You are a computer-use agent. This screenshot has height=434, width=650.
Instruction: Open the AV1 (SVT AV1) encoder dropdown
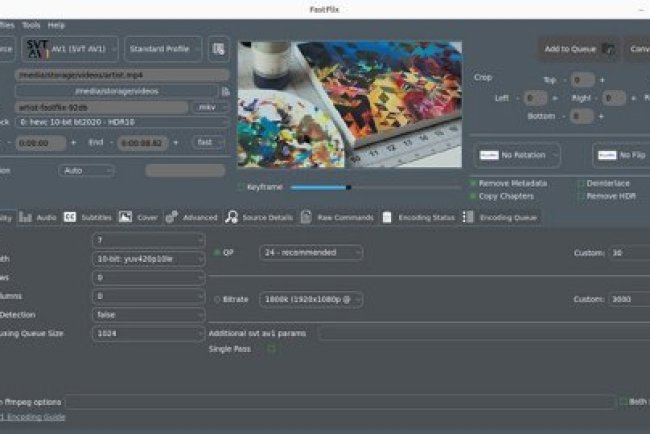tap(82, 48)
